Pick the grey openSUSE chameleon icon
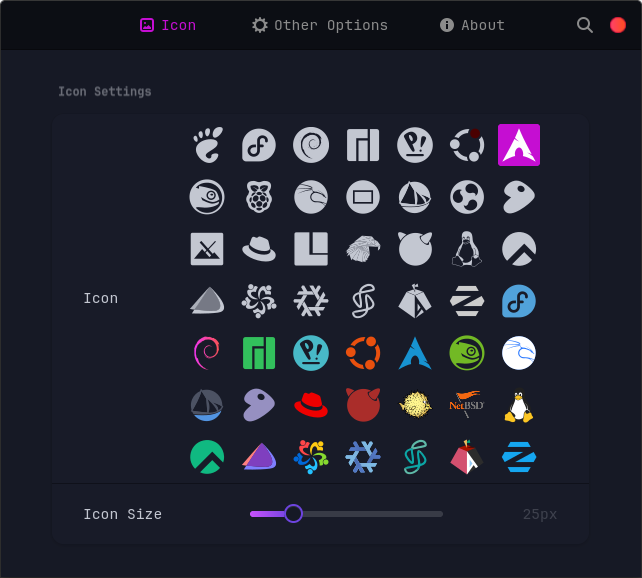 pyautogui.click(x=207, y=197)
